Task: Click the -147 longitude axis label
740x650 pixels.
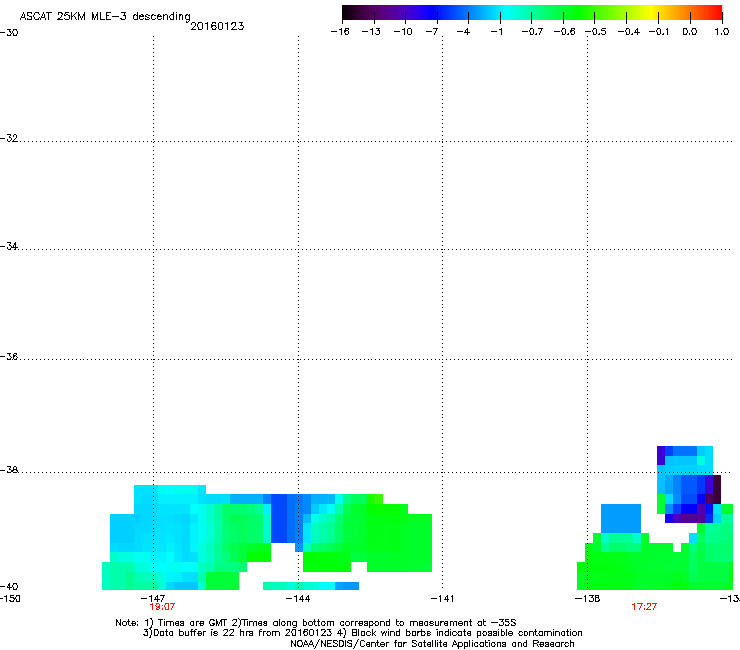Action: pos(153,599)
